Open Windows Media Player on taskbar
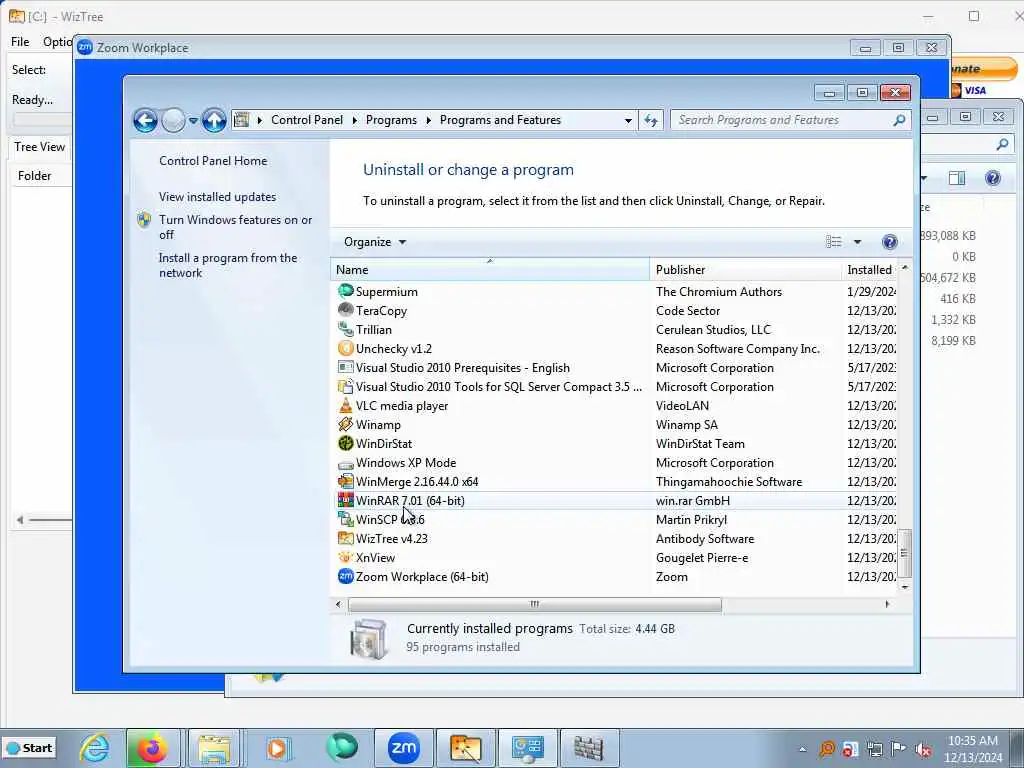 [x=277, y=748]
